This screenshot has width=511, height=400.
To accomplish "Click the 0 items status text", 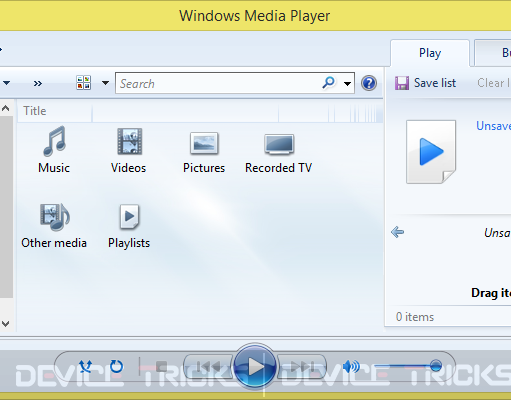I will click(415, 317).
